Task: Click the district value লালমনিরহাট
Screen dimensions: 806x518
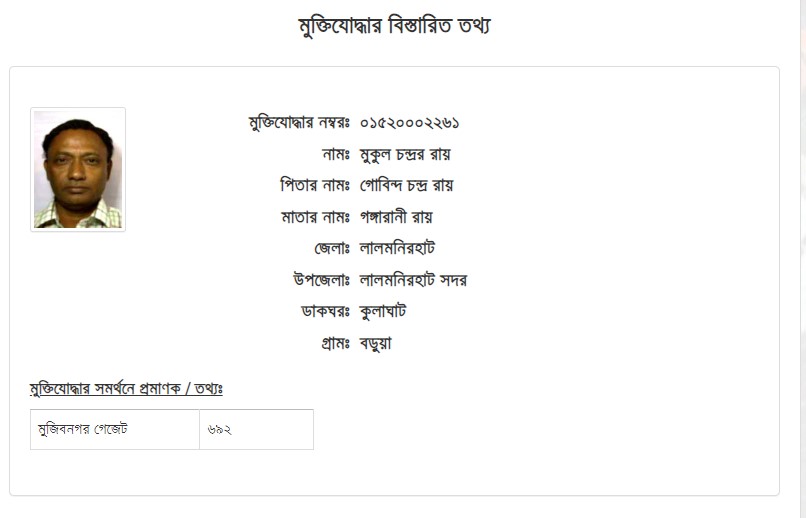Action: tap(397, 248)
